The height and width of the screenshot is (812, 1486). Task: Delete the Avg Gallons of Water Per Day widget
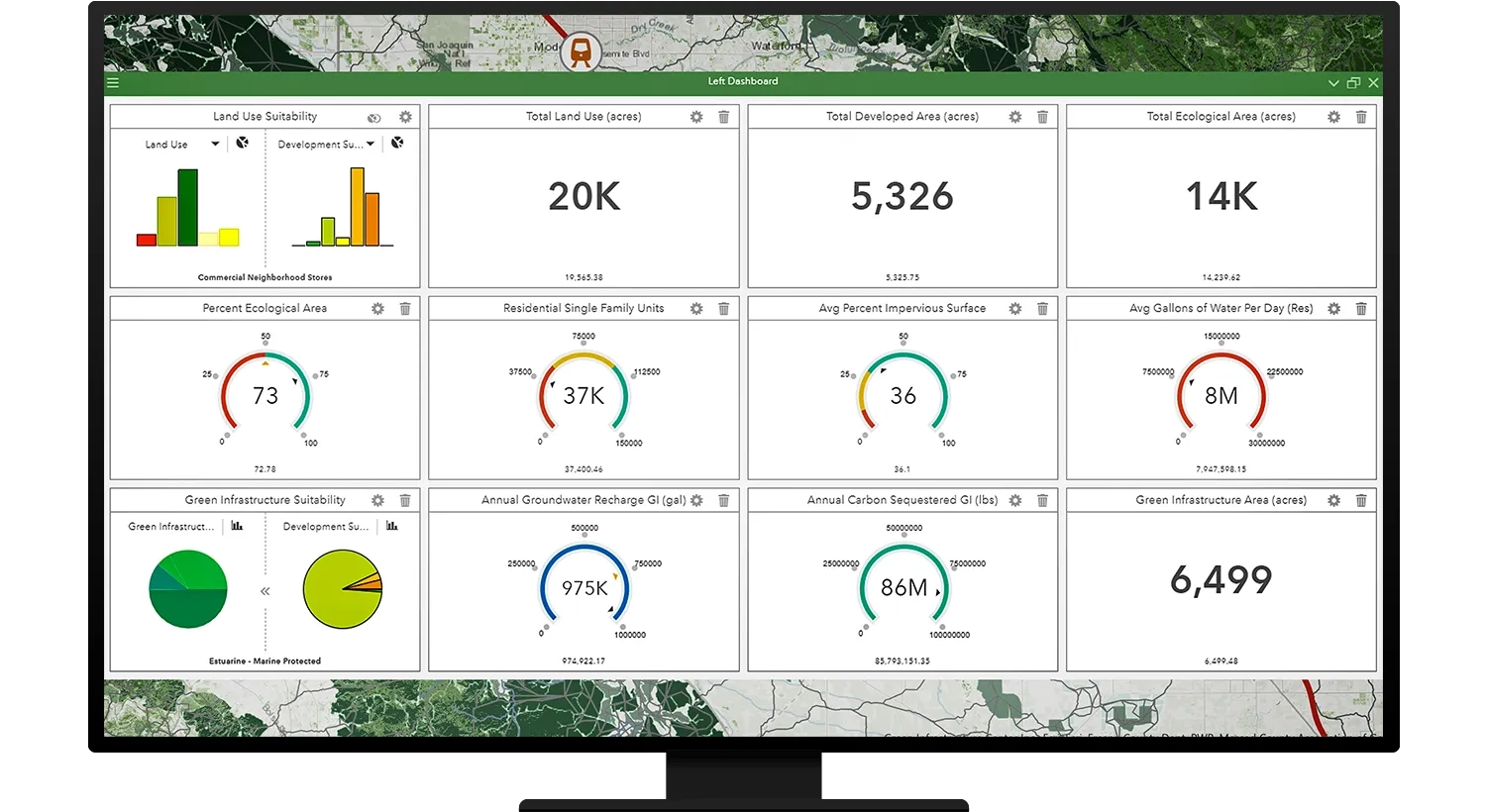1361,309
